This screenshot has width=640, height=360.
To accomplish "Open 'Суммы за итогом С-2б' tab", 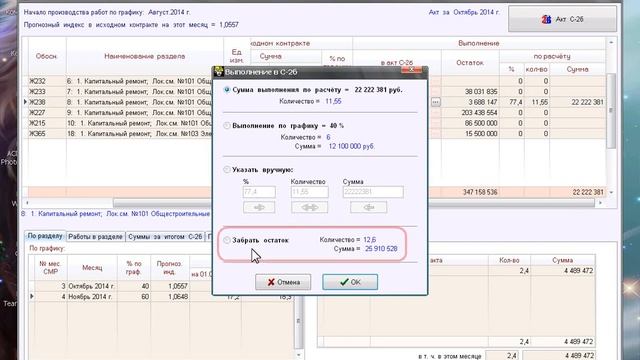I will [165, 236].
